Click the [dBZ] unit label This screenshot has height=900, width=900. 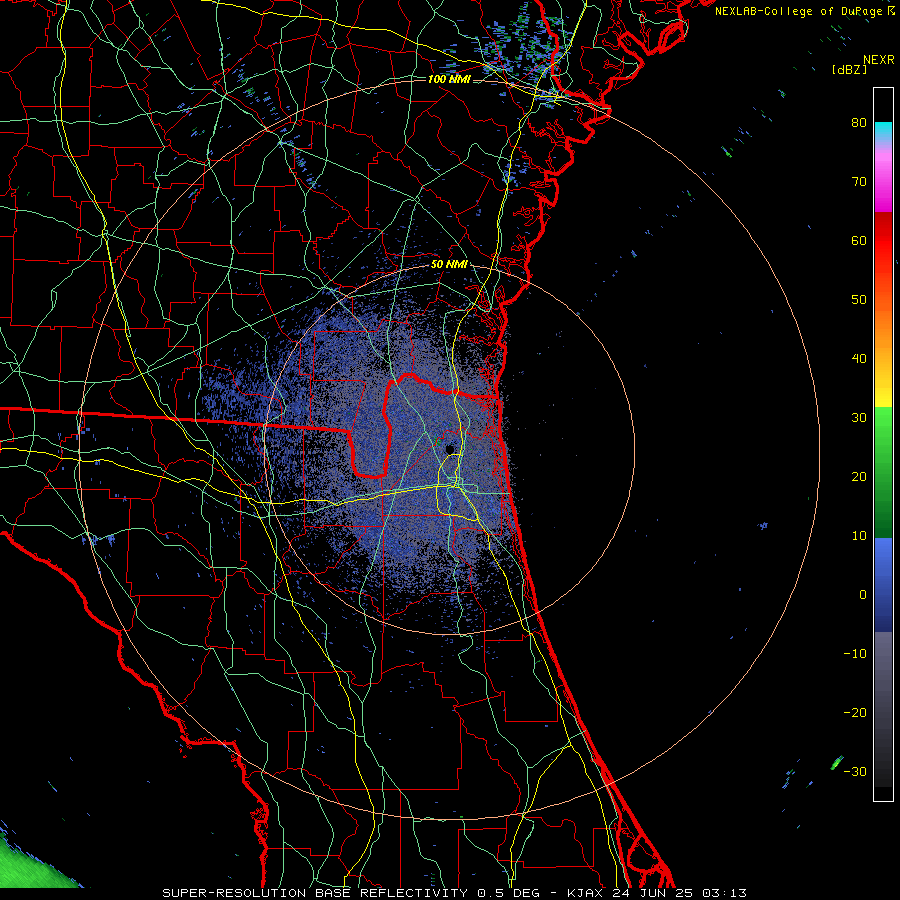point(849,69)
